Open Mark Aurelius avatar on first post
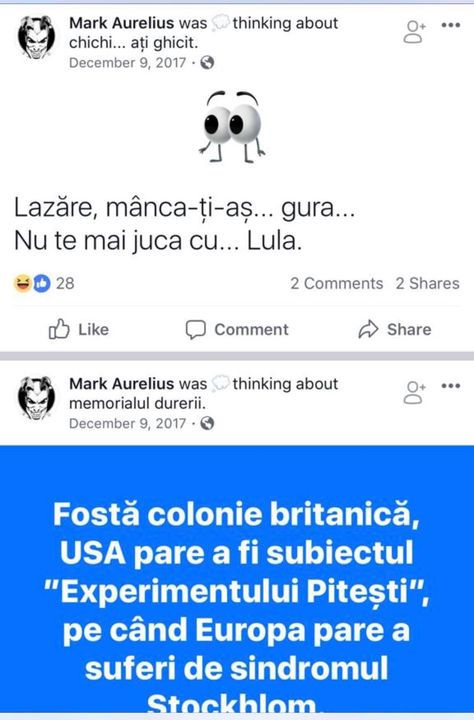This screenshot has width=474, height=720. point(36,37)
